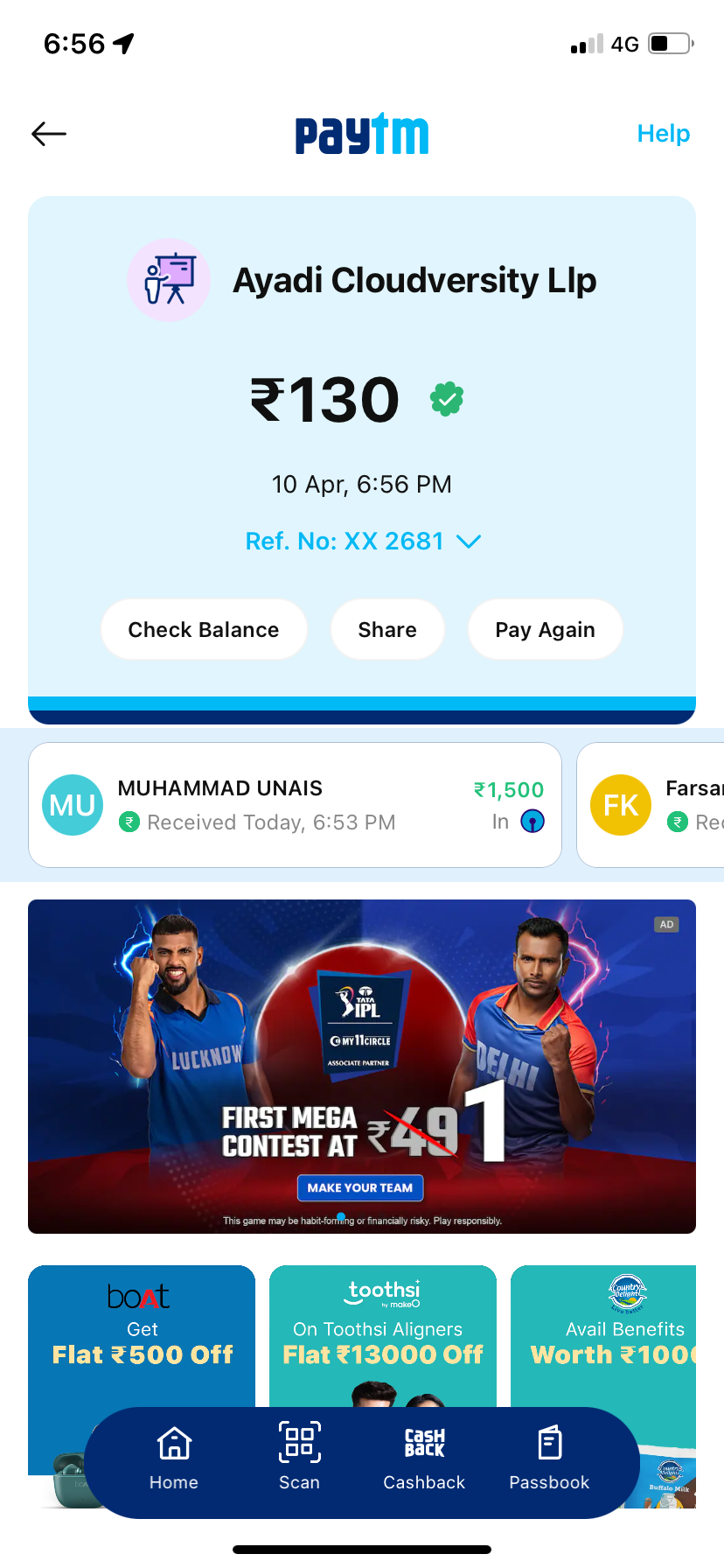Tap the Ayadi Cloudversity merchant avatar icon

tap(169, 280)
